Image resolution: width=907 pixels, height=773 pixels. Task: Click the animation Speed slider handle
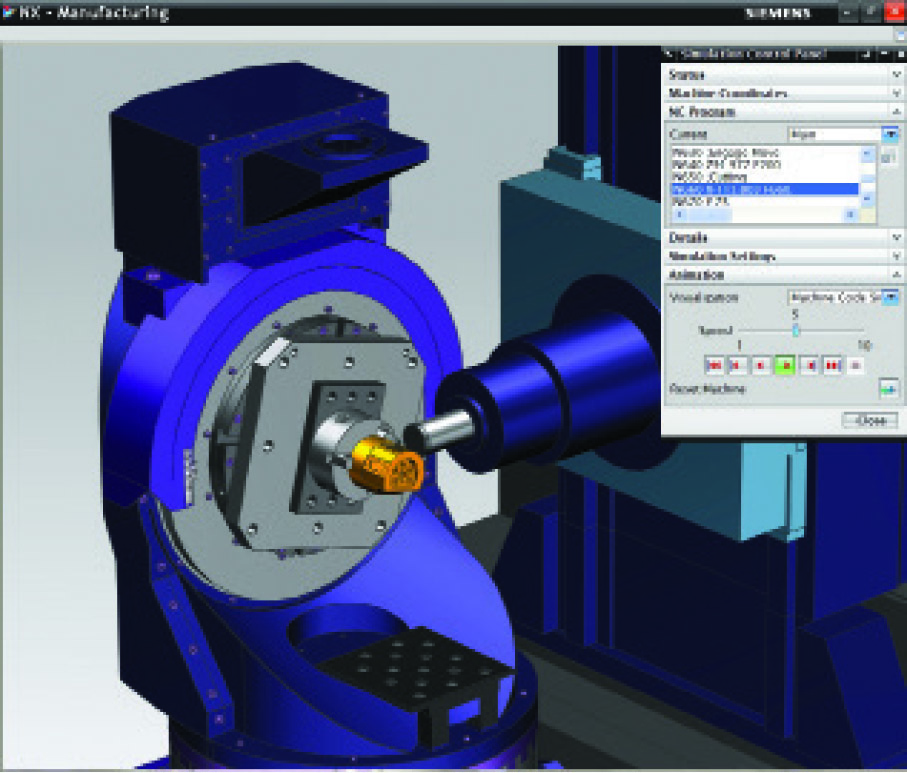coord(796,330)
